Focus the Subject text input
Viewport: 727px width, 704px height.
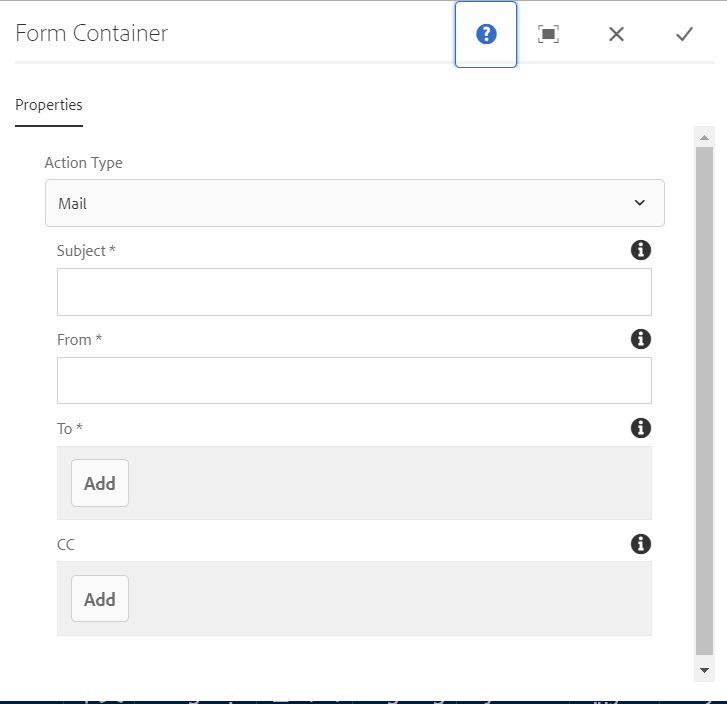click(x=354, y=292)
